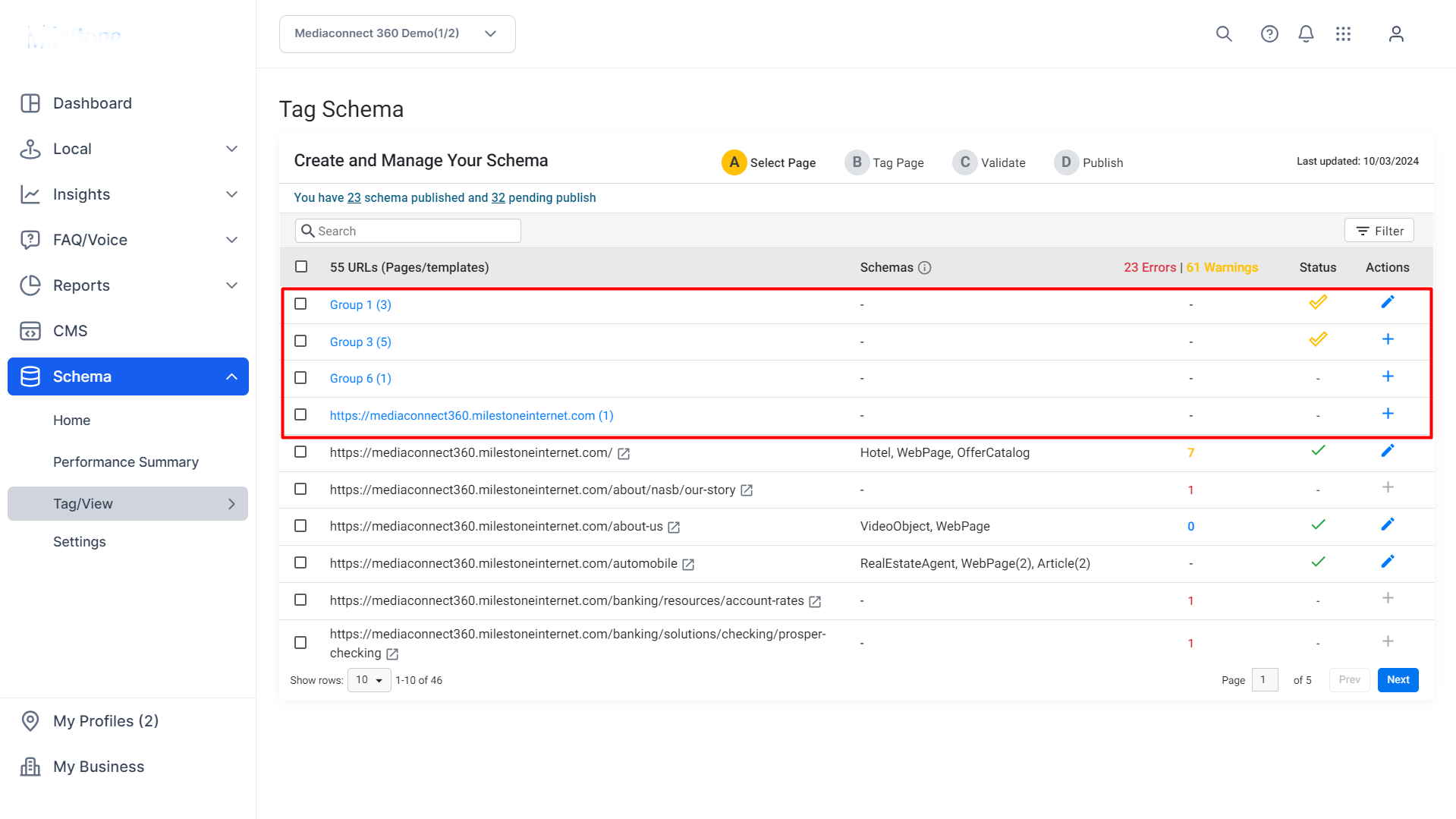Open Schema Settings menu item
The image size is (1456, 819).
(80, 542)
